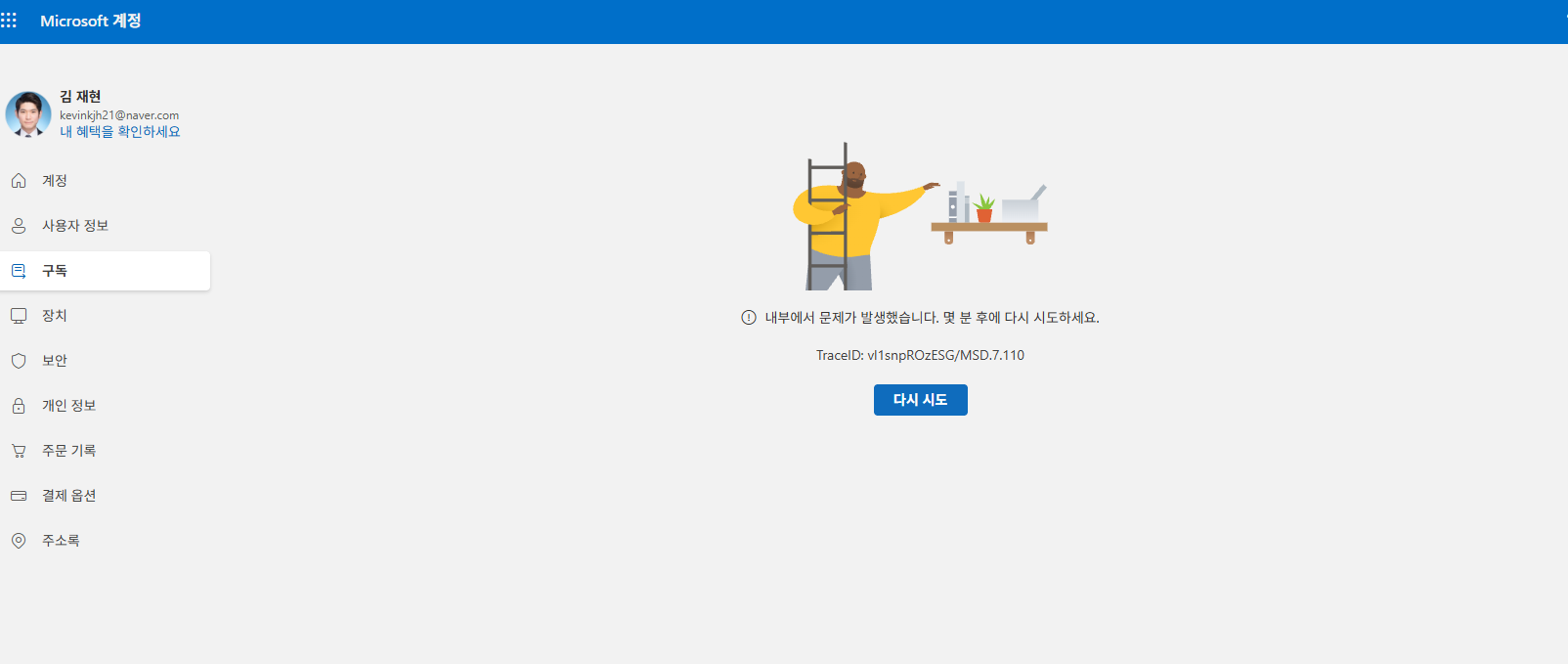
Task: Open the 장치 menu item
Action: 105,316
